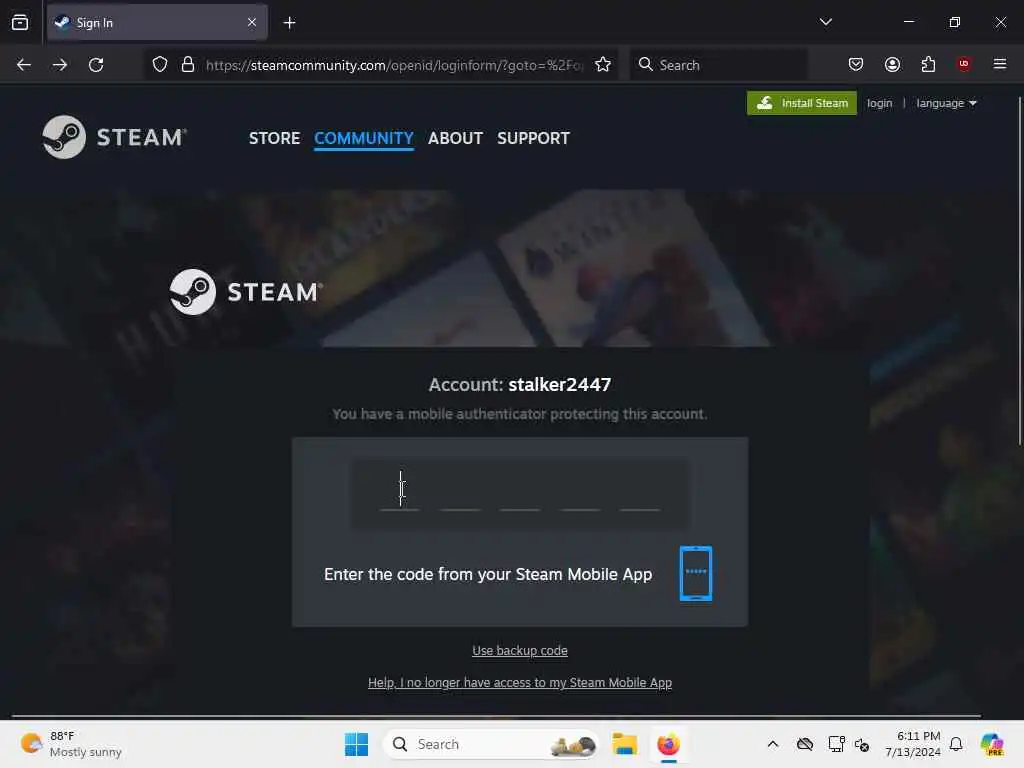Click the Steam logo in header
Viewport: 1024px width, 768px height.
click(115, 137)
